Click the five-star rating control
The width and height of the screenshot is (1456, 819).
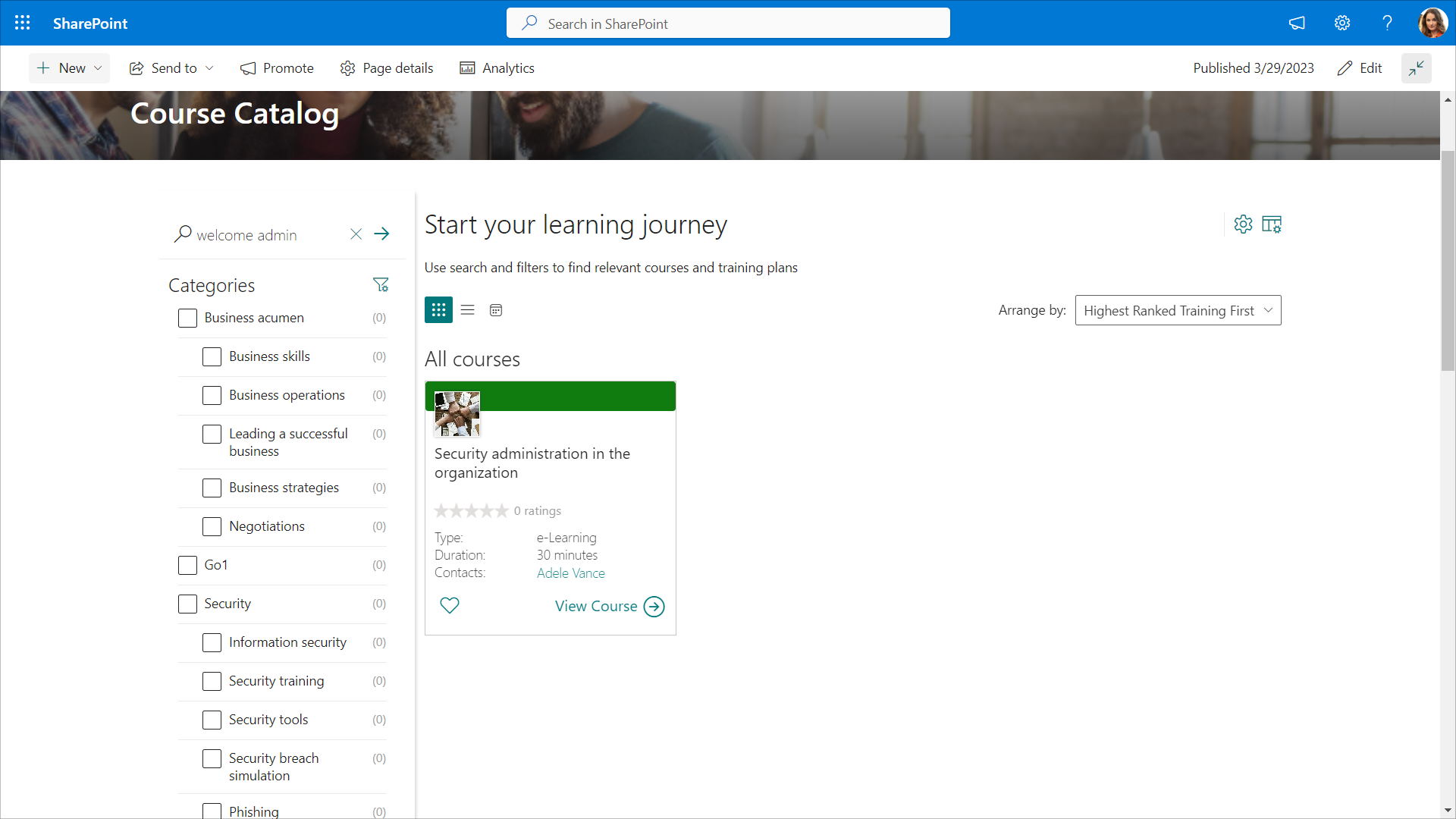(471, 511)
